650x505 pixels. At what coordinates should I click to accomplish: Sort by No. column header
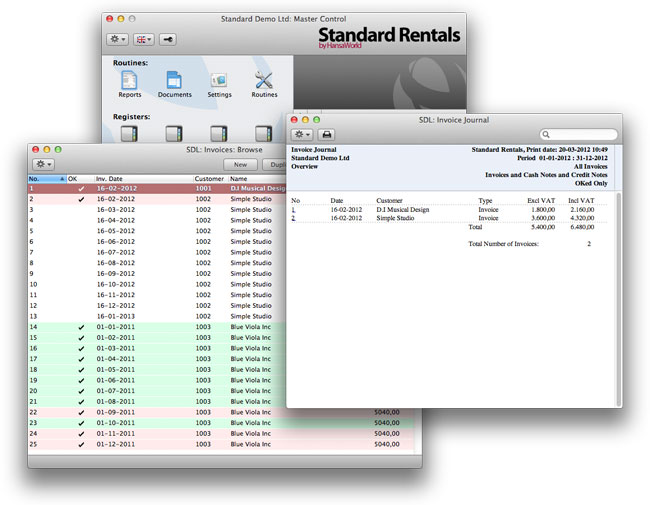coord(47,179)
